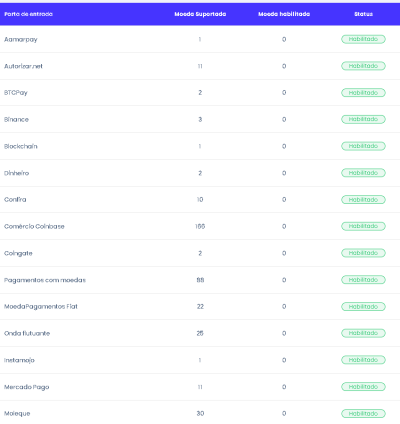
Task: Click supported count 30 for Moleque
Action: (200, 413)
